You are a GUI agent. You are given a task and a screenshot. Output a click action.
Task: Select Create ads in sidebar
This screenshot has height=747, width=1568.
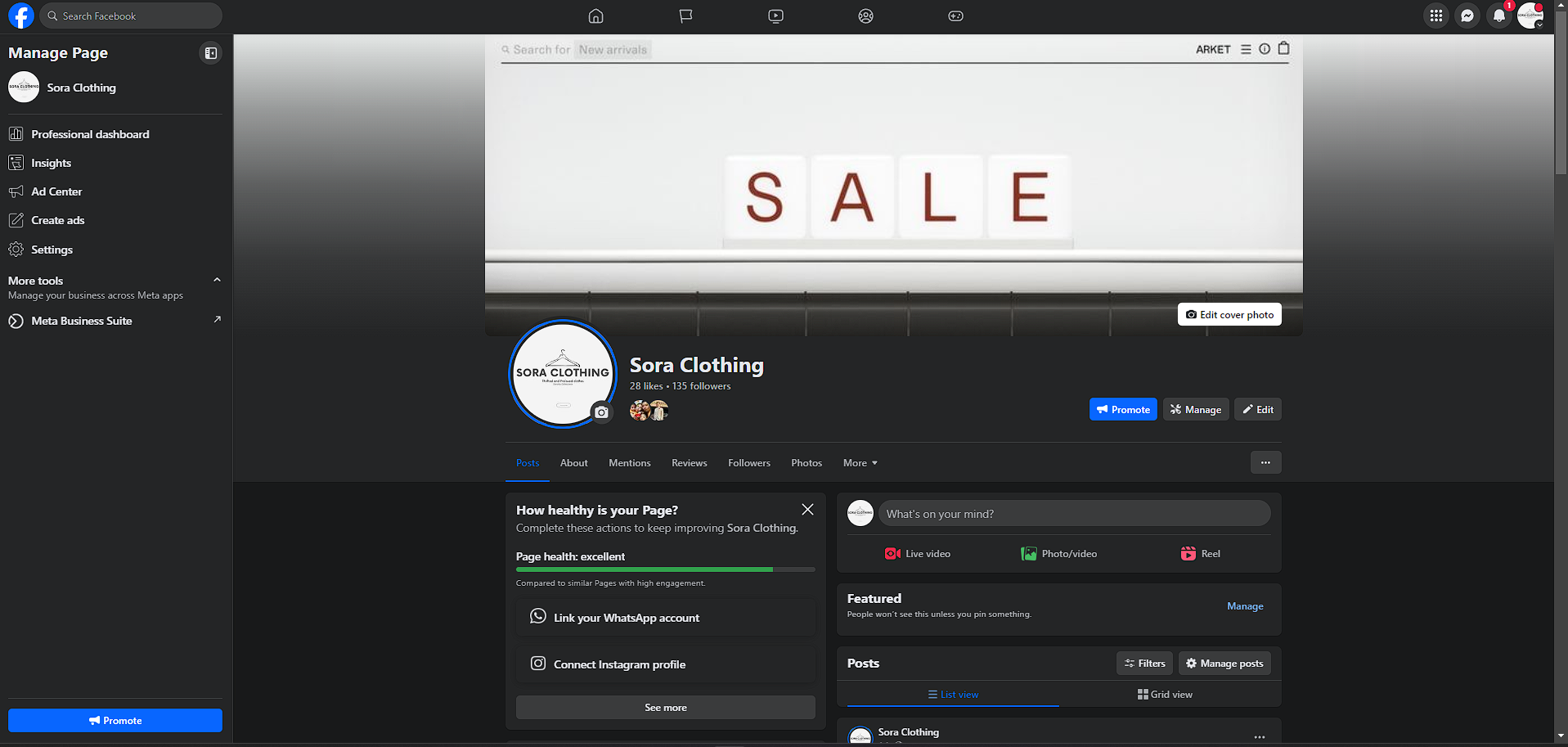pos(115,220)
